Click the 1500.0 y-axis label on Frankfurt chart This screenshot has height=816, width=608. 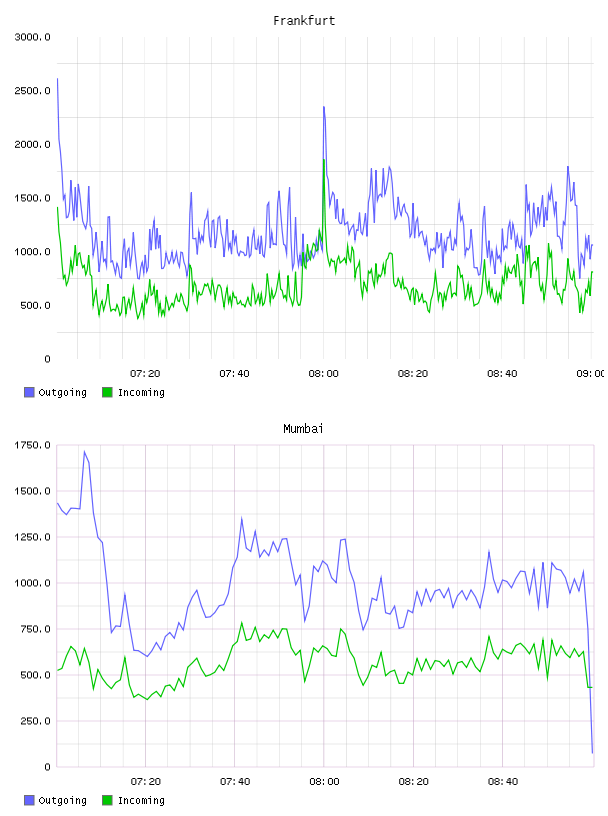(x=32, y=198)
